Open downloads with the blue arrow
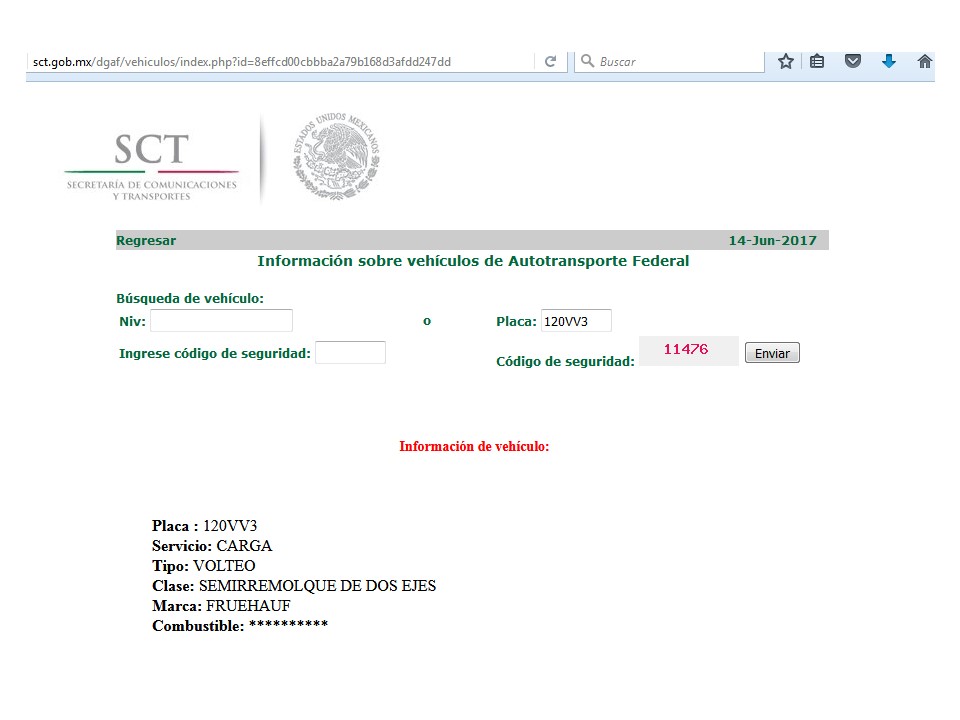Screen dimensions: 960x720 coord(888,62)
